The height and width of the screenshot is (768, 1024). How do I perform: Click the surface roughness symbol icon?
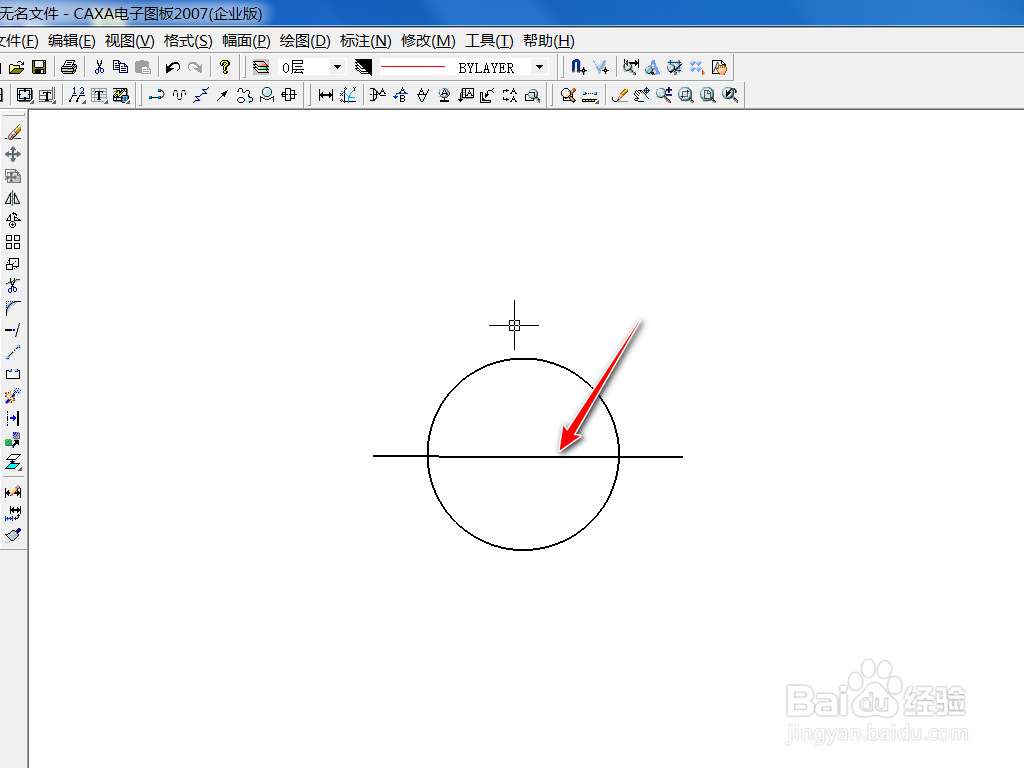(x=423, y=95)
